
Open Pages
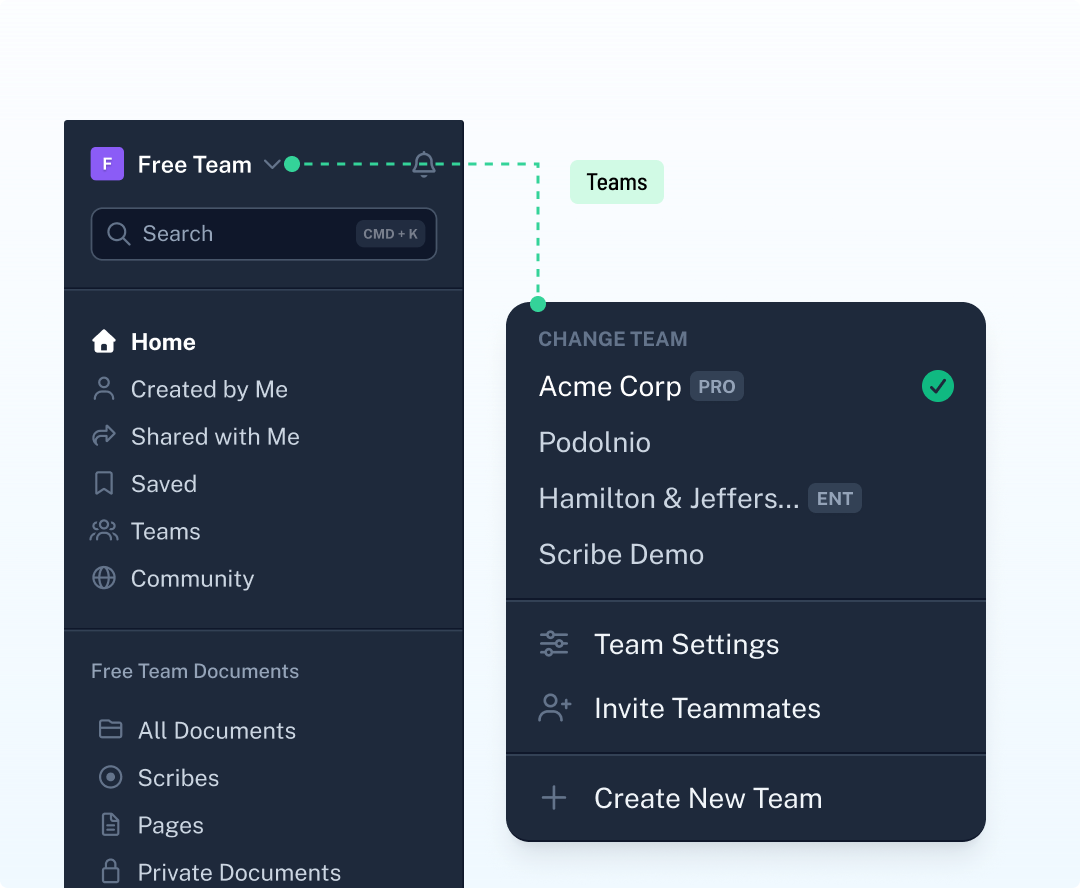(171, 825)
